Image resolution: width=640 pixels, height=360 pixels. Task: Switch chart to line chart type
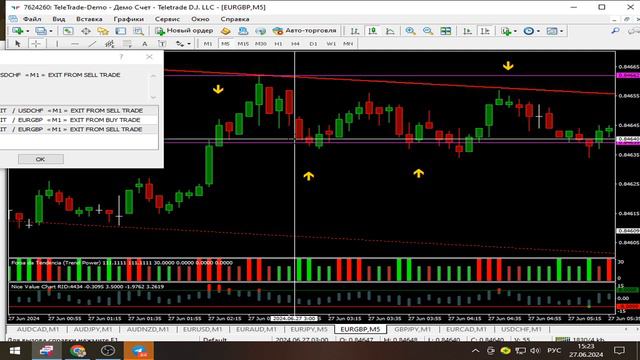[x=390, y=31]
